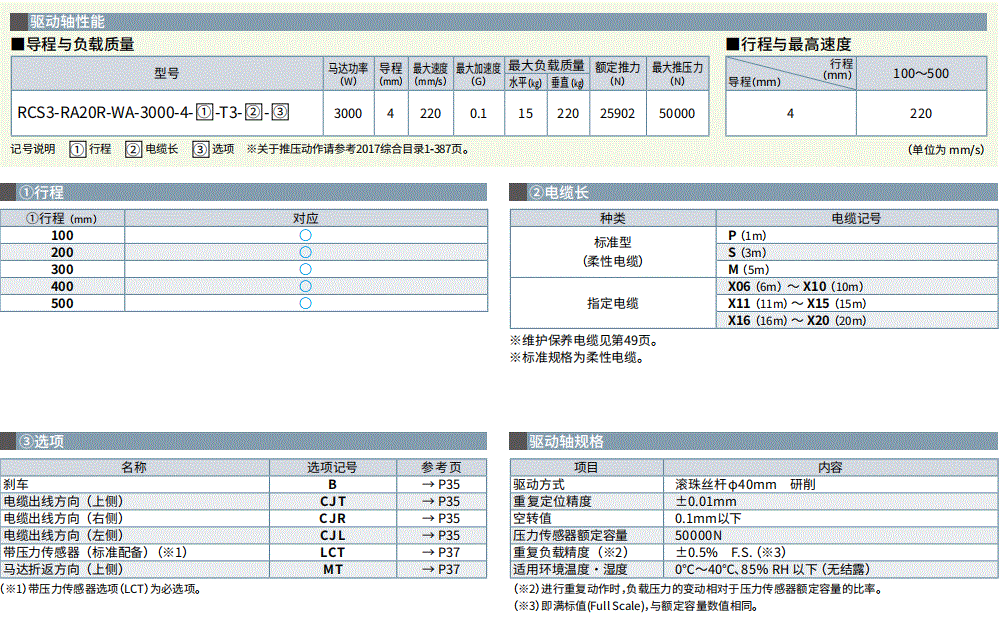1001x620 pixels.
Task: Select the '标准型 (柔性电缆)' cable type cell
Action: click(x=613, y=252)
